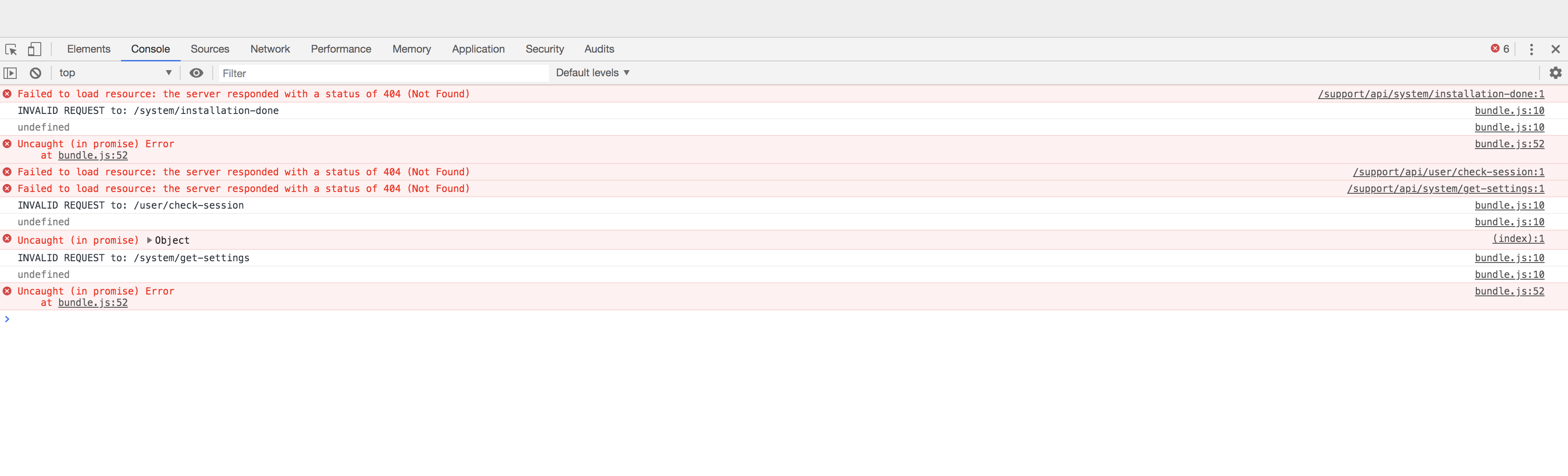The width and height of the screenshot is (1568, 476).
Task: Open the top JavaScript context dropdown
Action: 116,73
